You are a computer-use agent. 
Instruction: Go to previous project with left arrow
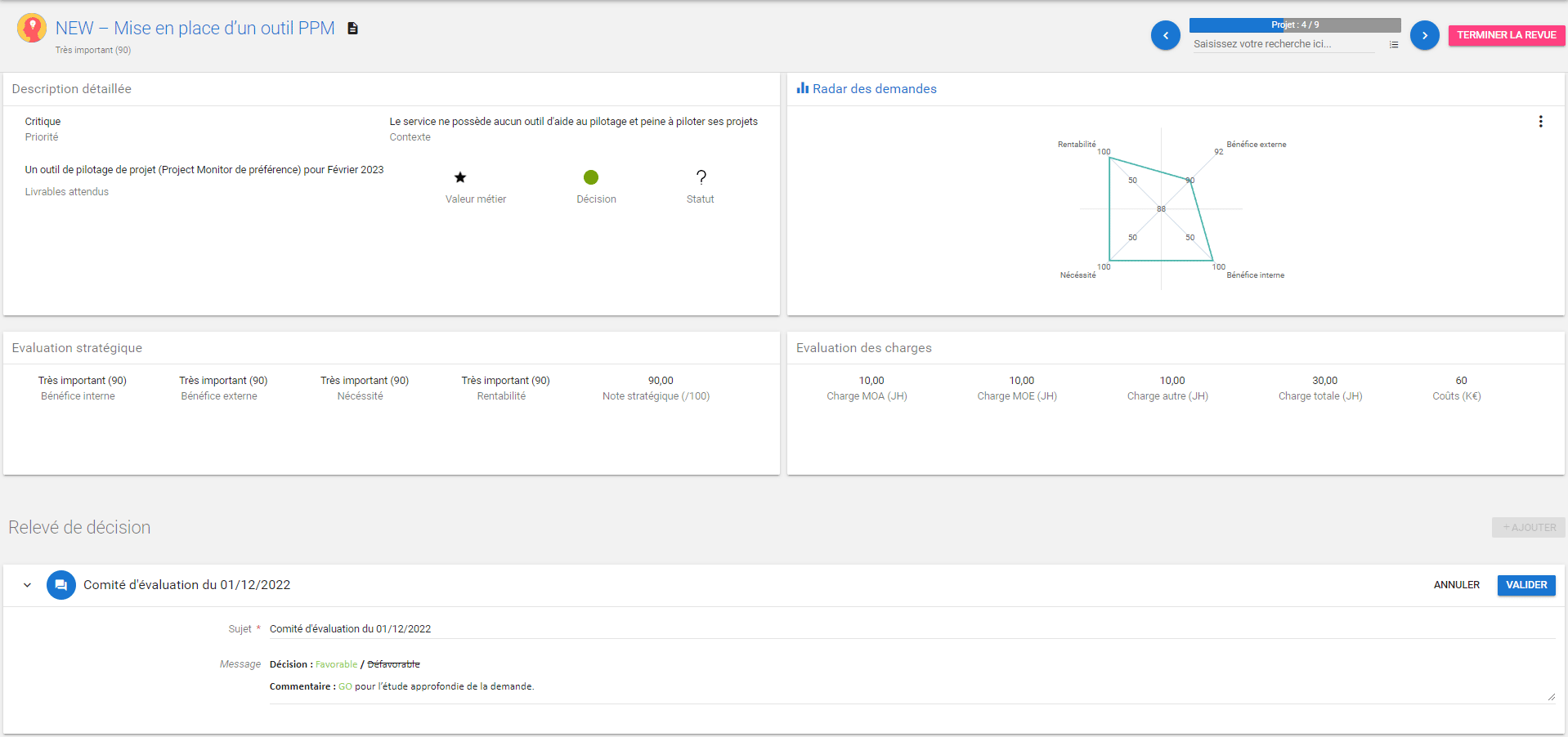(x=1165, y=35)
